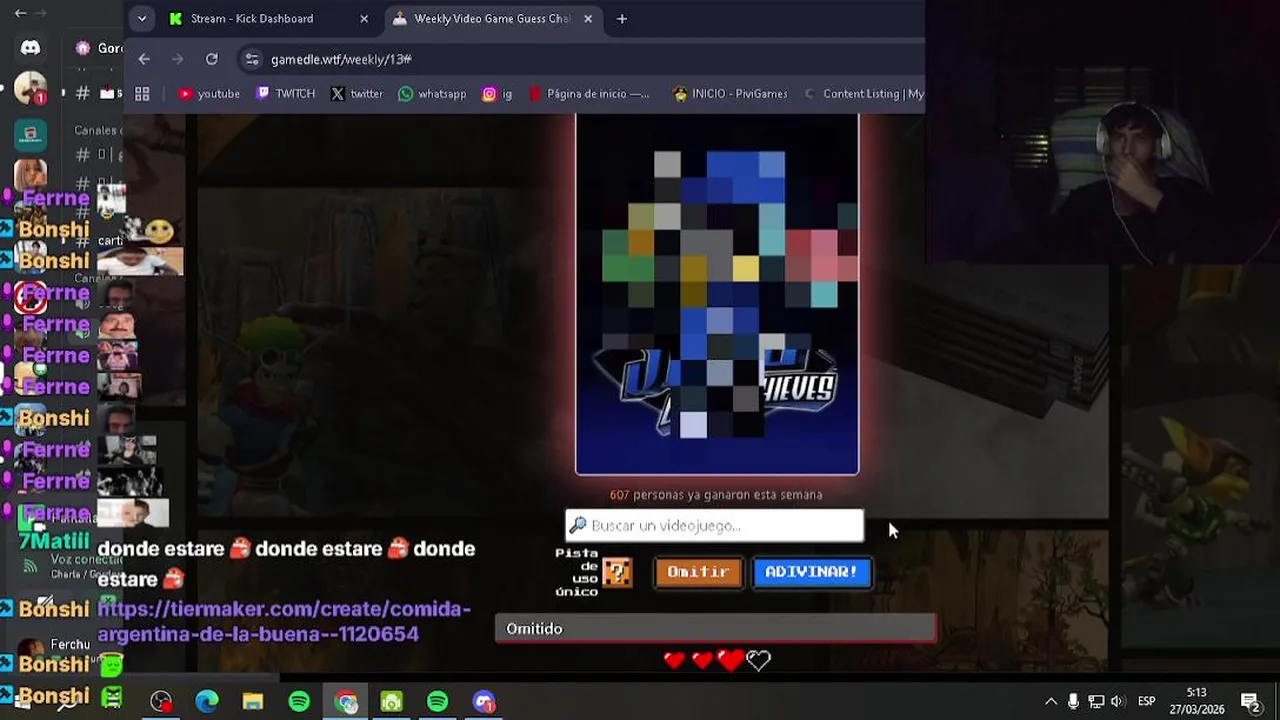This screenshot has width=1280, height=720.
Task: Open Discord home icon in Discord window
Action: [x=30, y=48]
